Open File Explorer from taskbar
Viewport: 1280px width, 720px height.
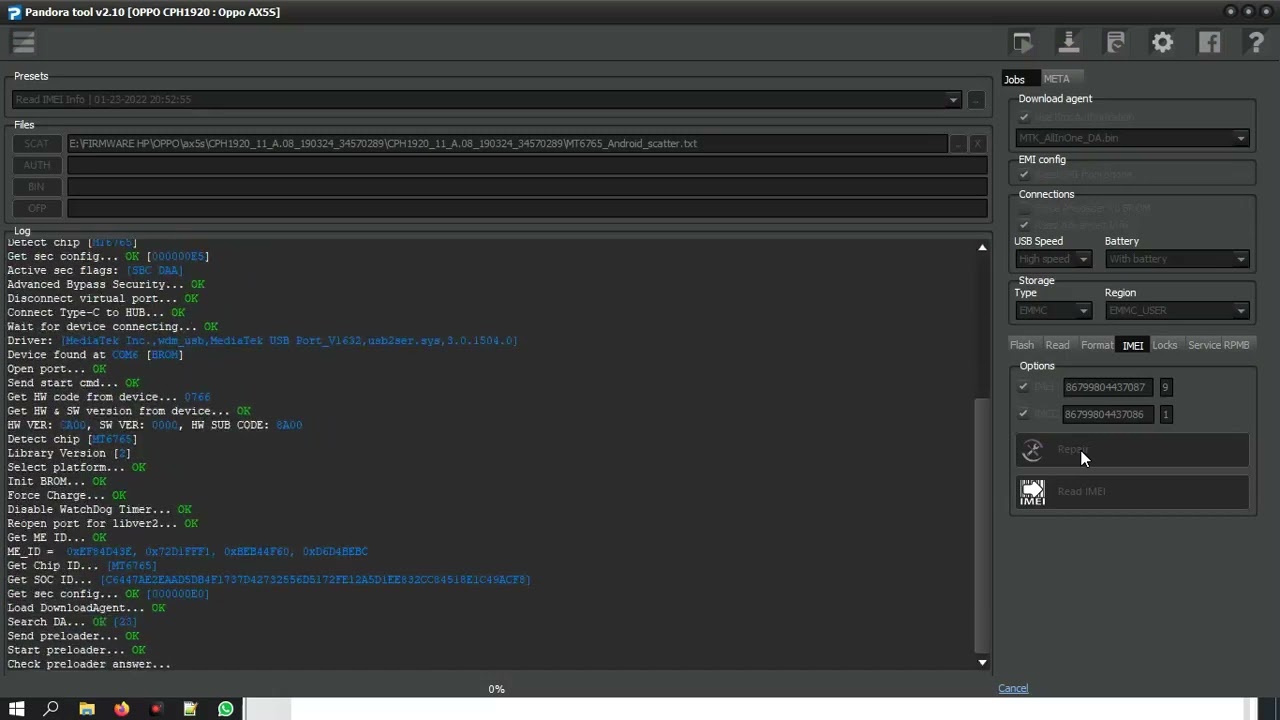pos(87,709)
